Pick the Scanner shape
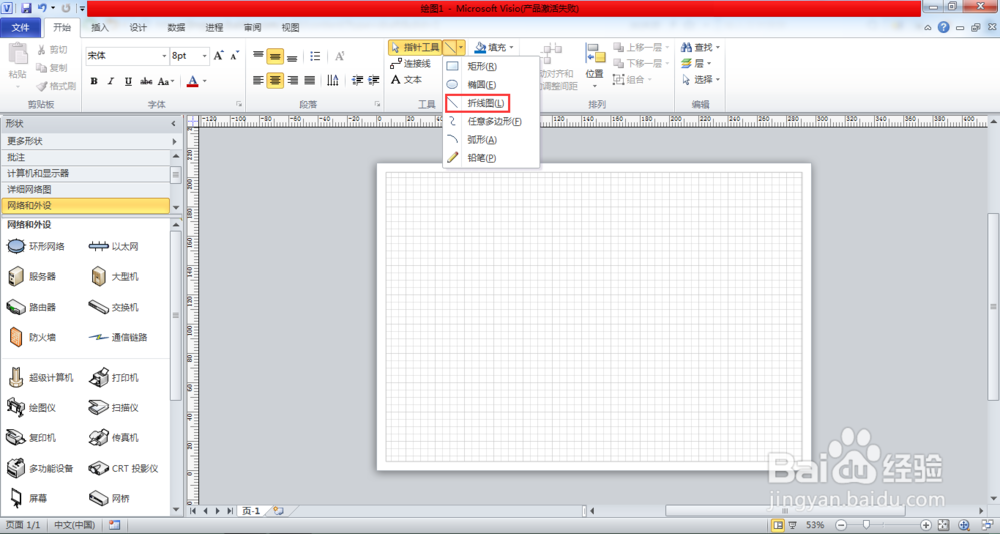The width and height of the screenshot is (1000, 534). (114, 407)
